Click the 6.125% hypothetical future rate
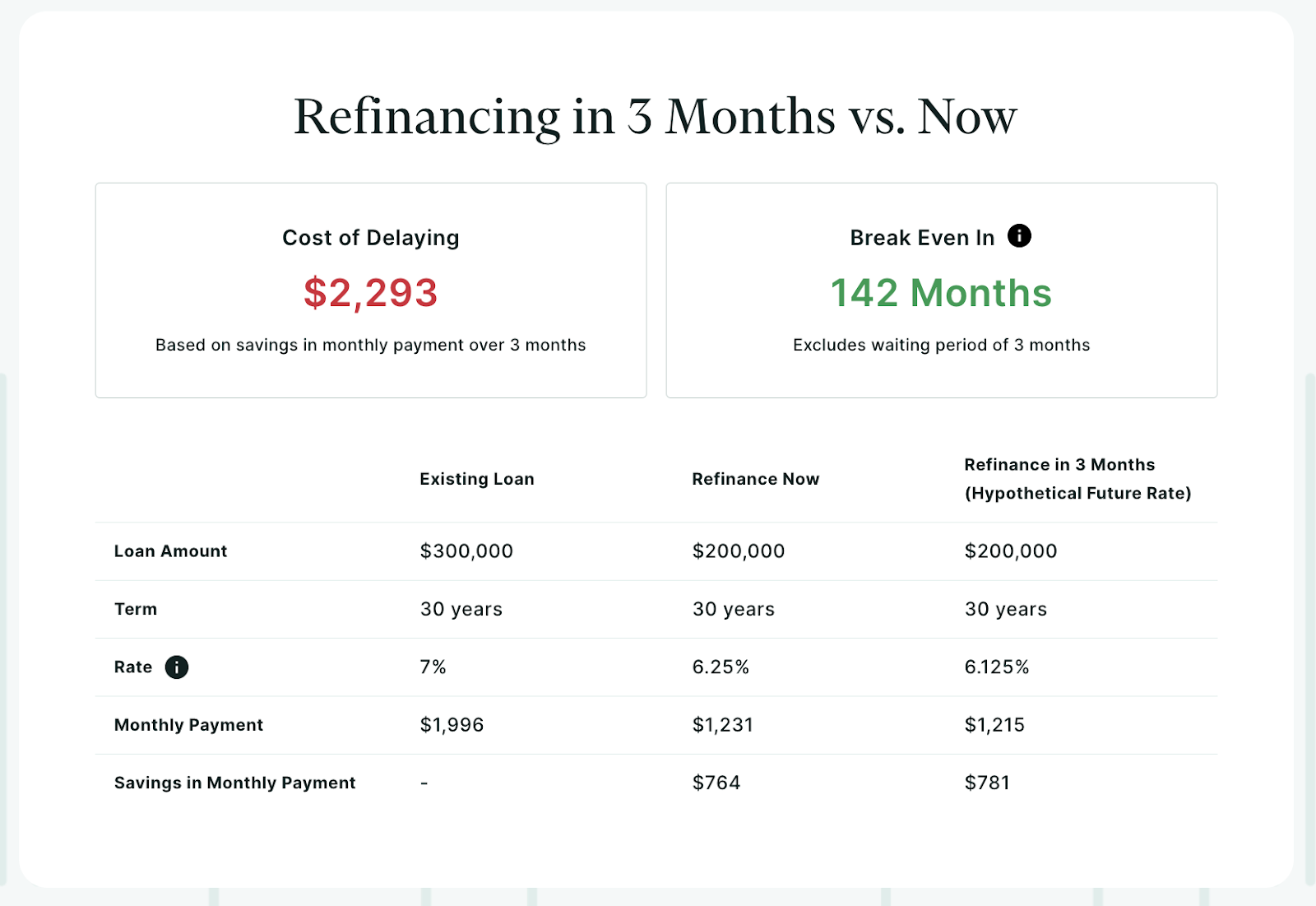1316x906 pixels. click(997, 667)
